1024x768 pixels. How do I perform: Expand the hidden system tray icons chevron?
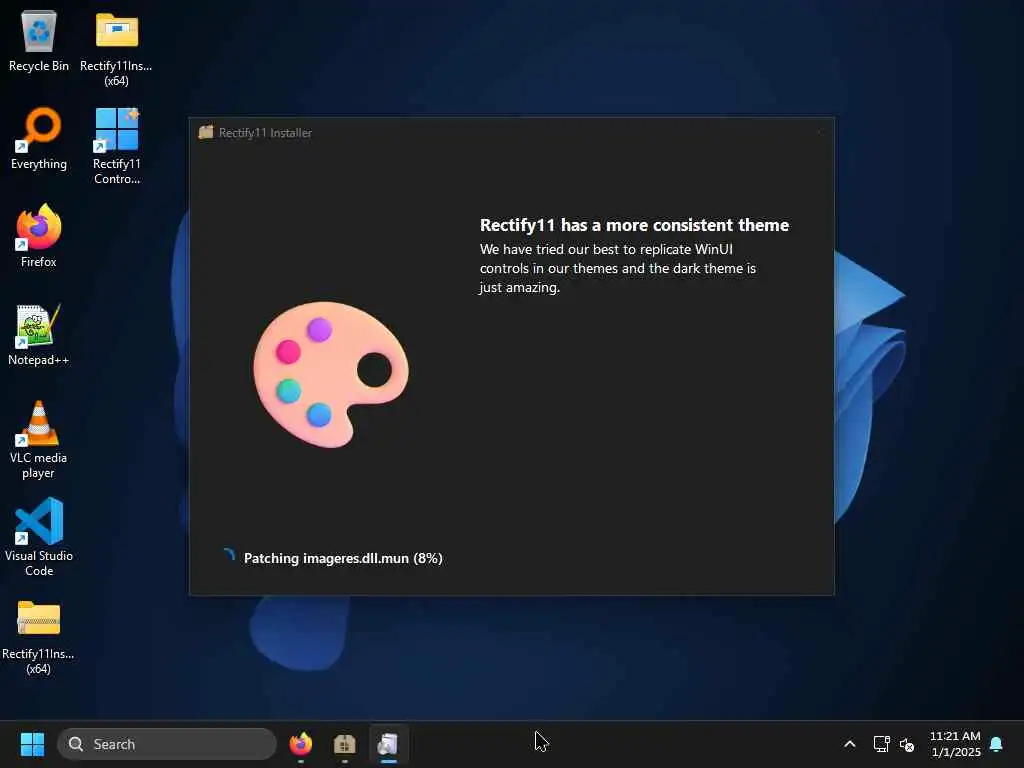[850, 744]
